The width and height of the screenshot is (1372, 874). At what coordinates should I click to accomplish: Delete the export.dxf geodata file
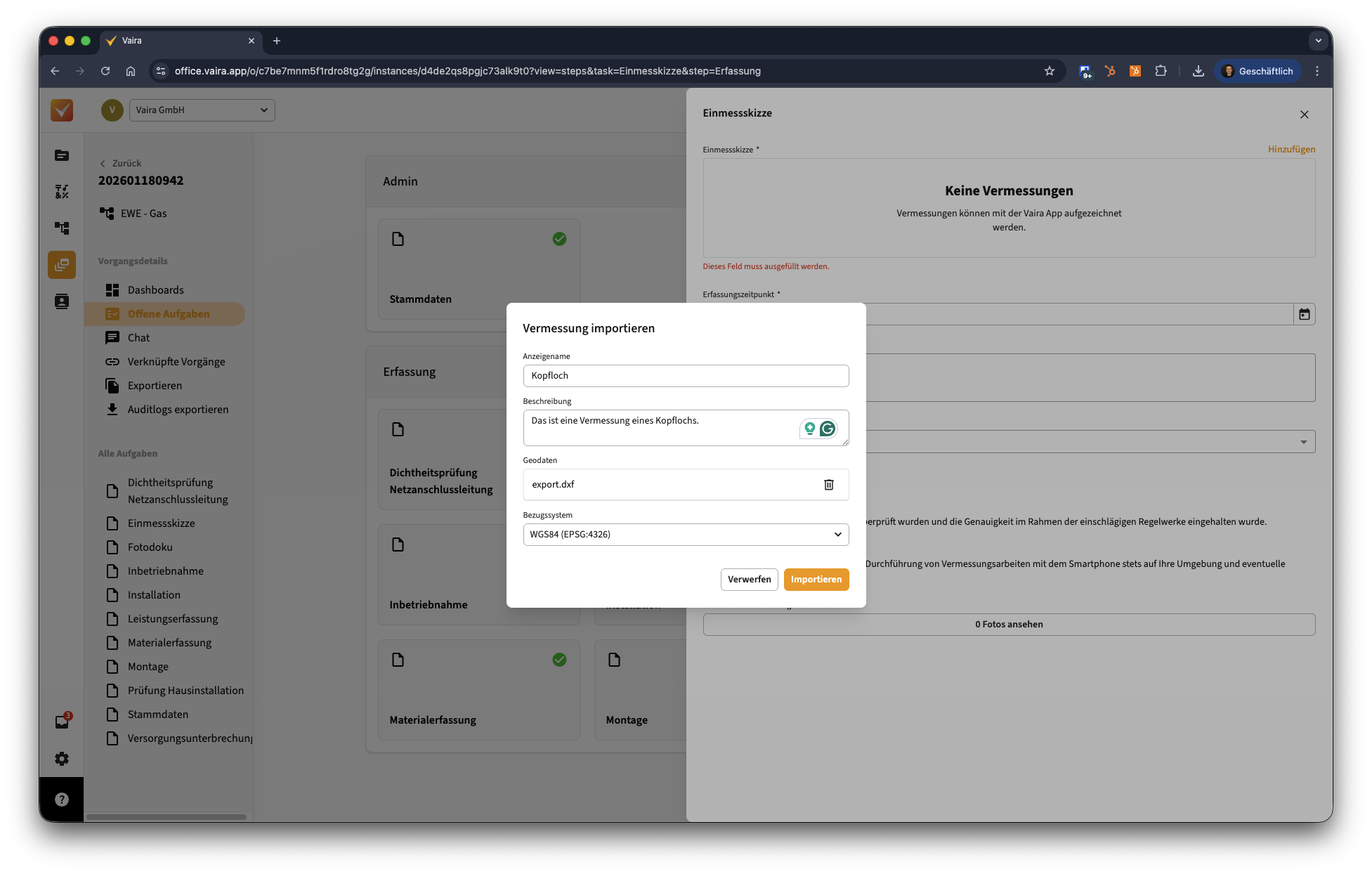[x=828, y=485]
